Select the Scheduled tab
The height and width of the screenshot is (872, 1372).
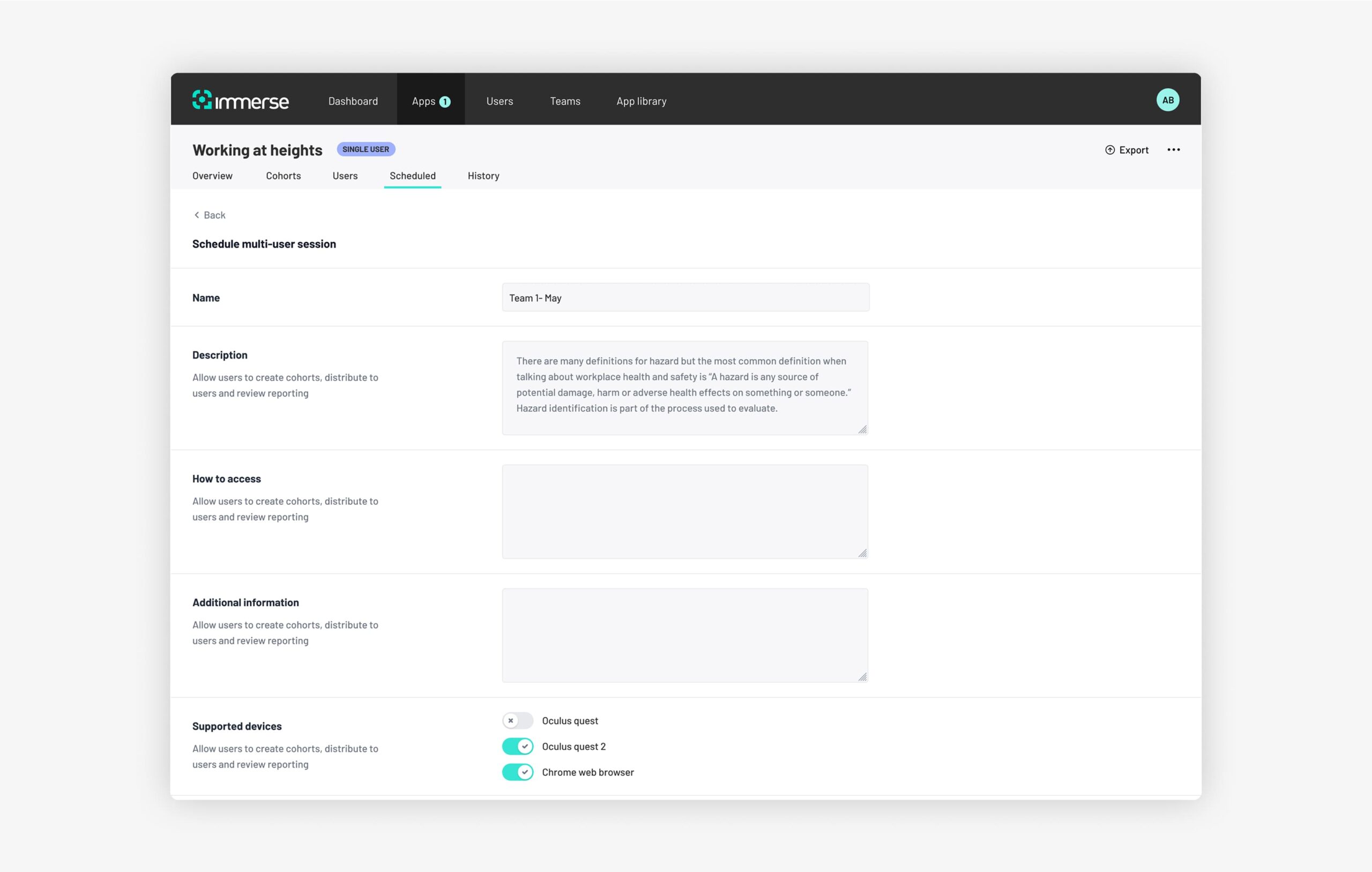pos(413,176)
